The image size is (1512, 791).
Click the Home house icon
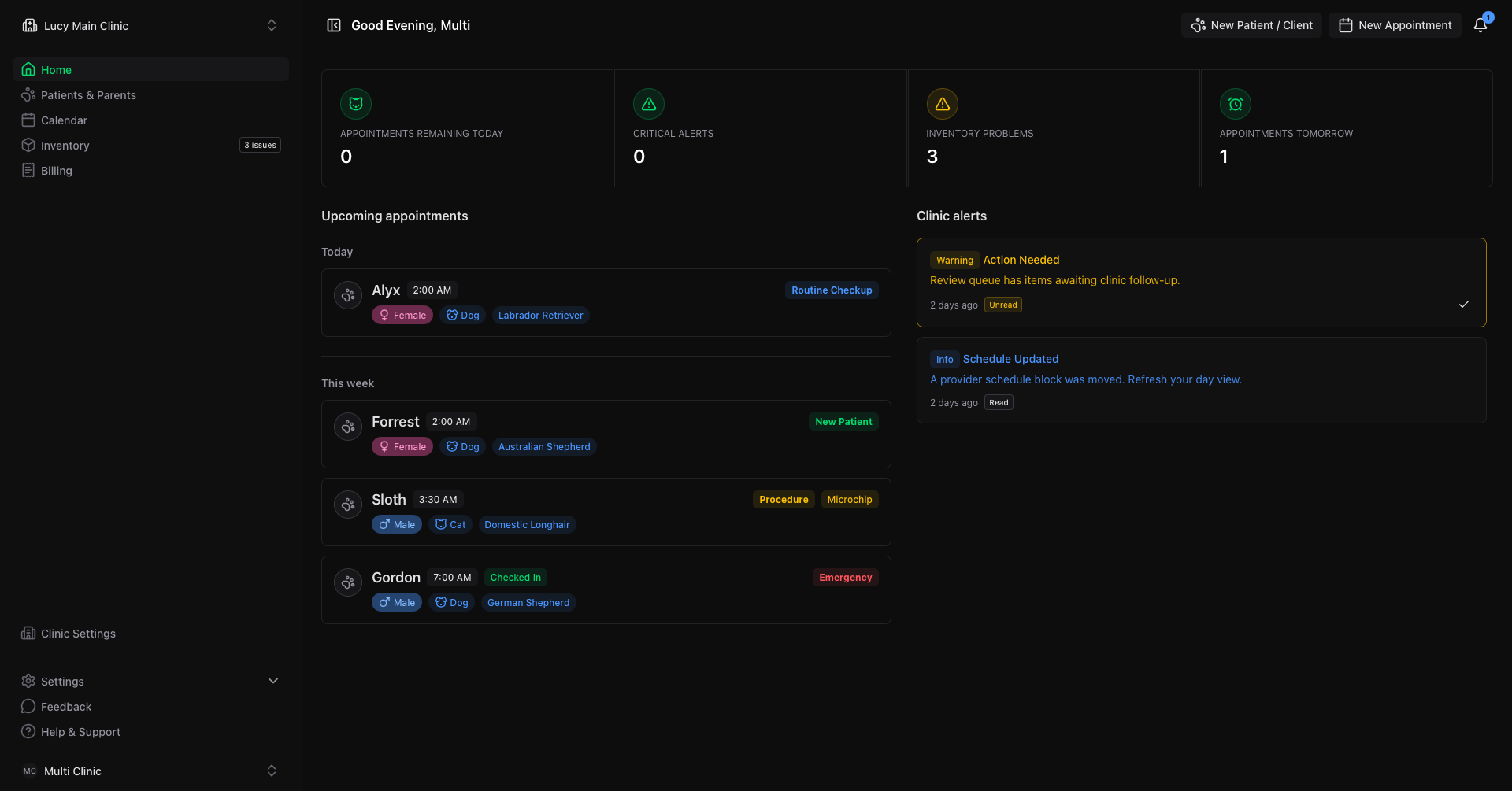coord(28,69)
